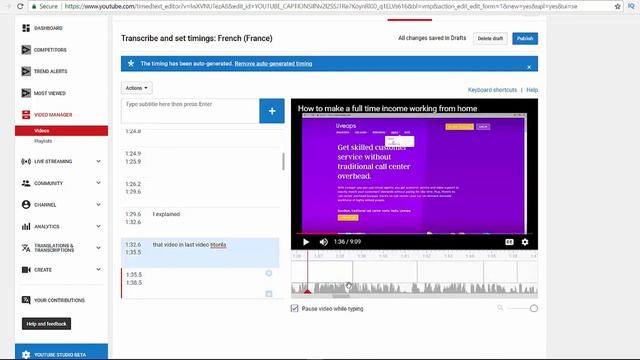Click the YouTube Studio Beta gear icon

coord(26,355)
